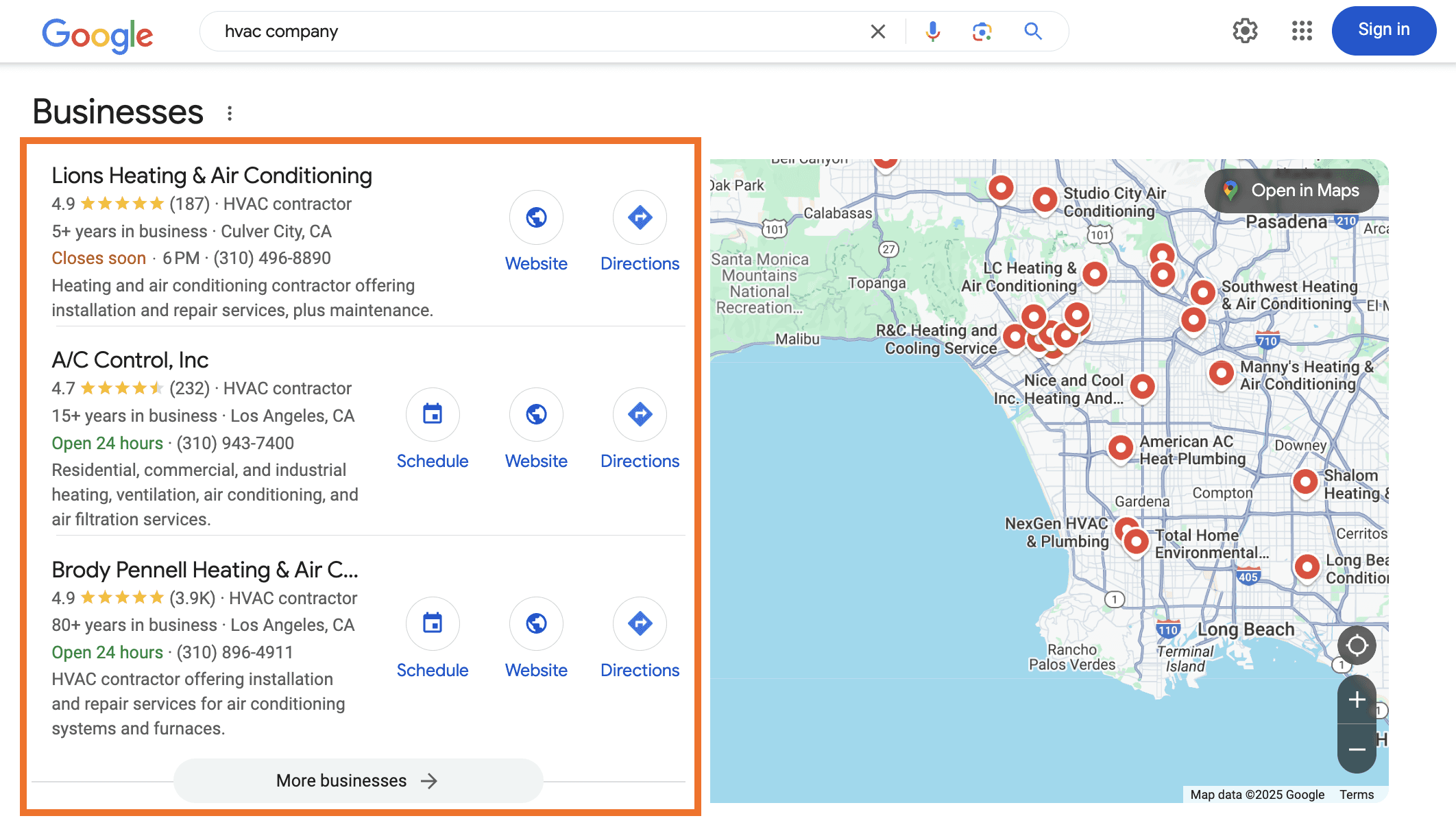Click the Website globe icon for Lions Heating
The width and height of the screenshot is (1456, 838).
point(536,217)
